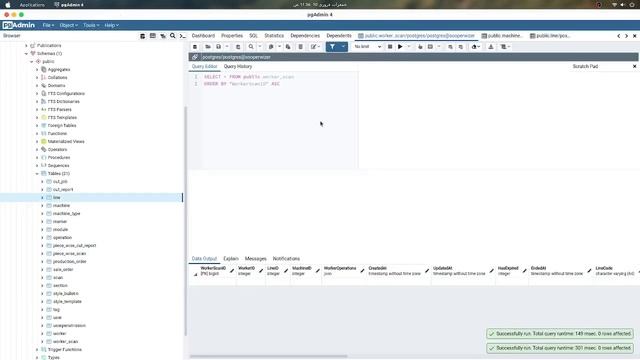Switch to the public.machine query tab

pos(502,36)
